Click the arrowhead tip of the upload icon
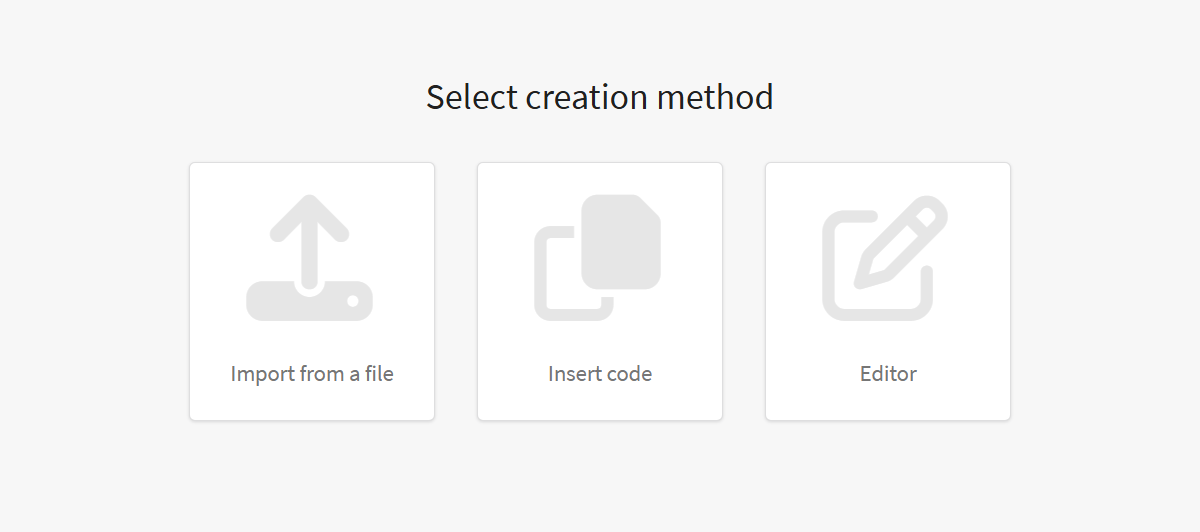Screen dimensions: 1200x532 tap(310, 203)
